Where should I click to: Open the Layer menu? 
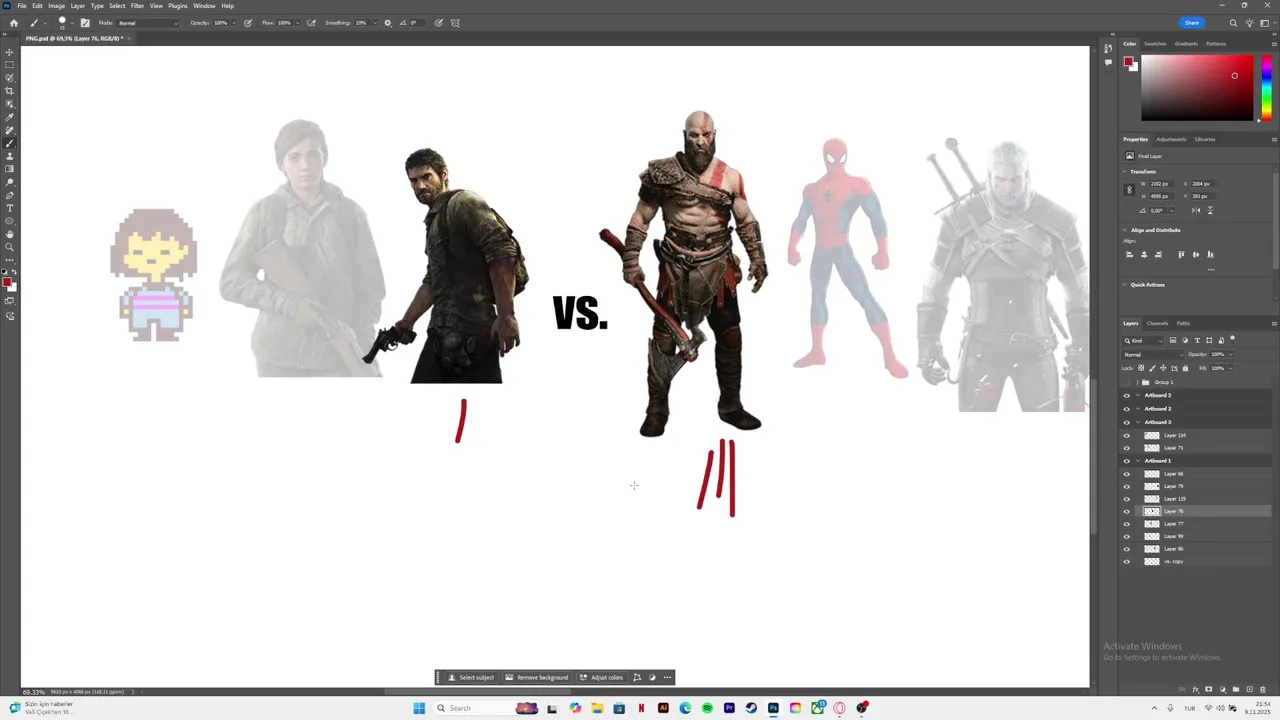click(x=77, y=6)
